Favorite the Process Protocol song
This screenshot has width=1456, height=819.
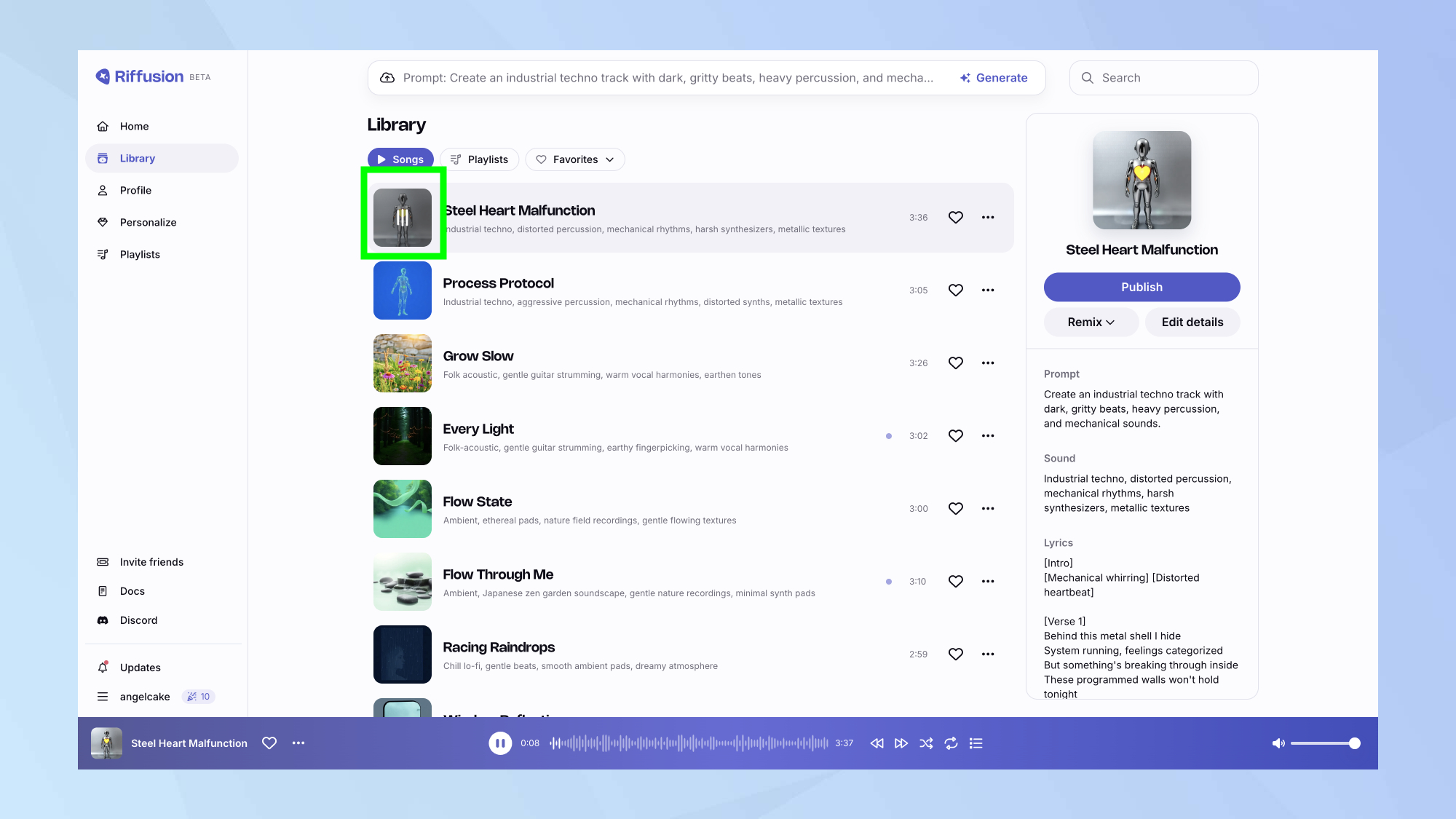point(956,290)
